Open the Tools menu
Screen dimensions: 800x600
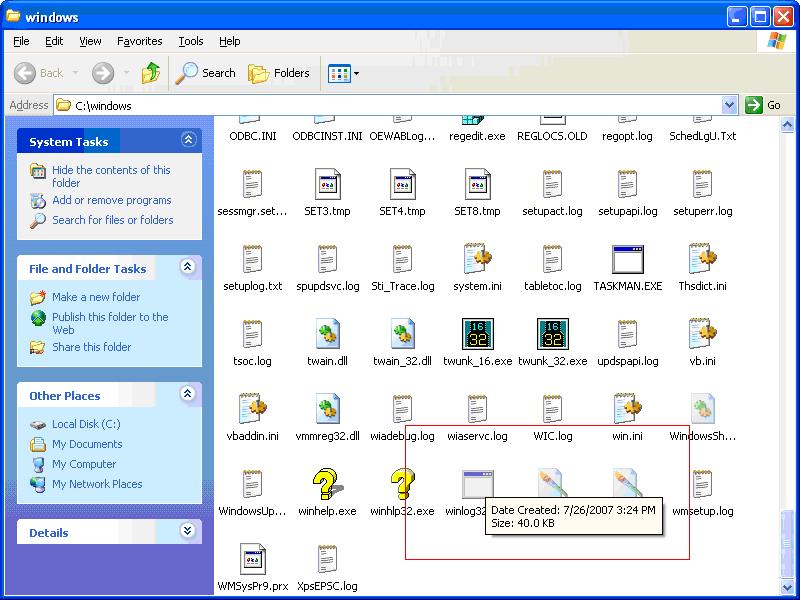(191, 41)
